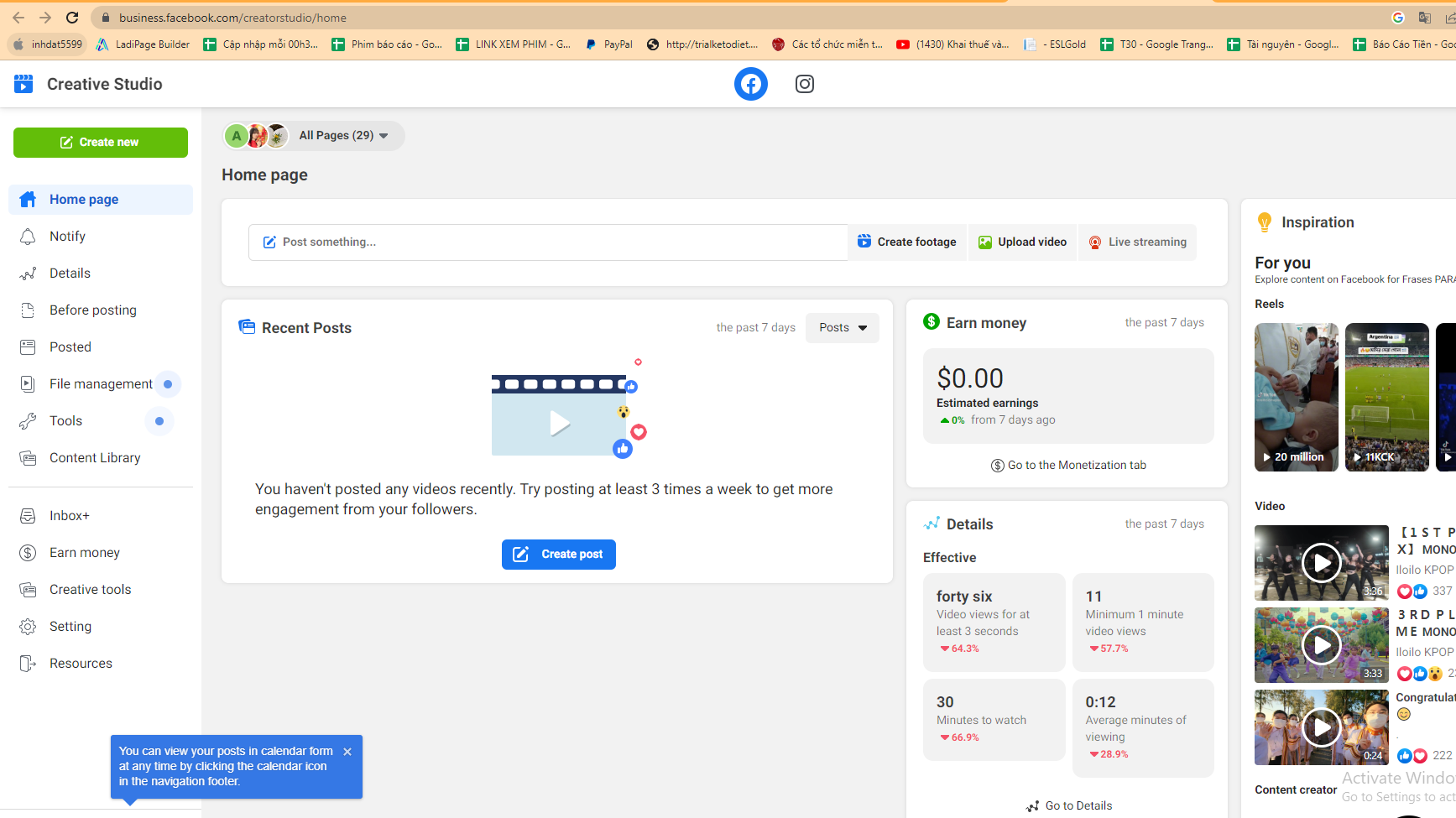The height and width of the screenshot is (818, 1456).
Task: Click the blue dot next to File management
Action: coord(168,384)
